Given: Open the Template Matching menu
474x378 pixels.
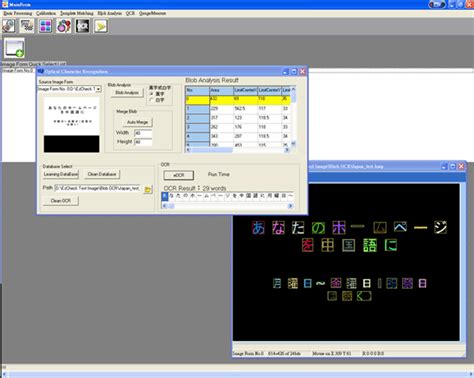Looking at the screenshot, I should tap(77, 13).
